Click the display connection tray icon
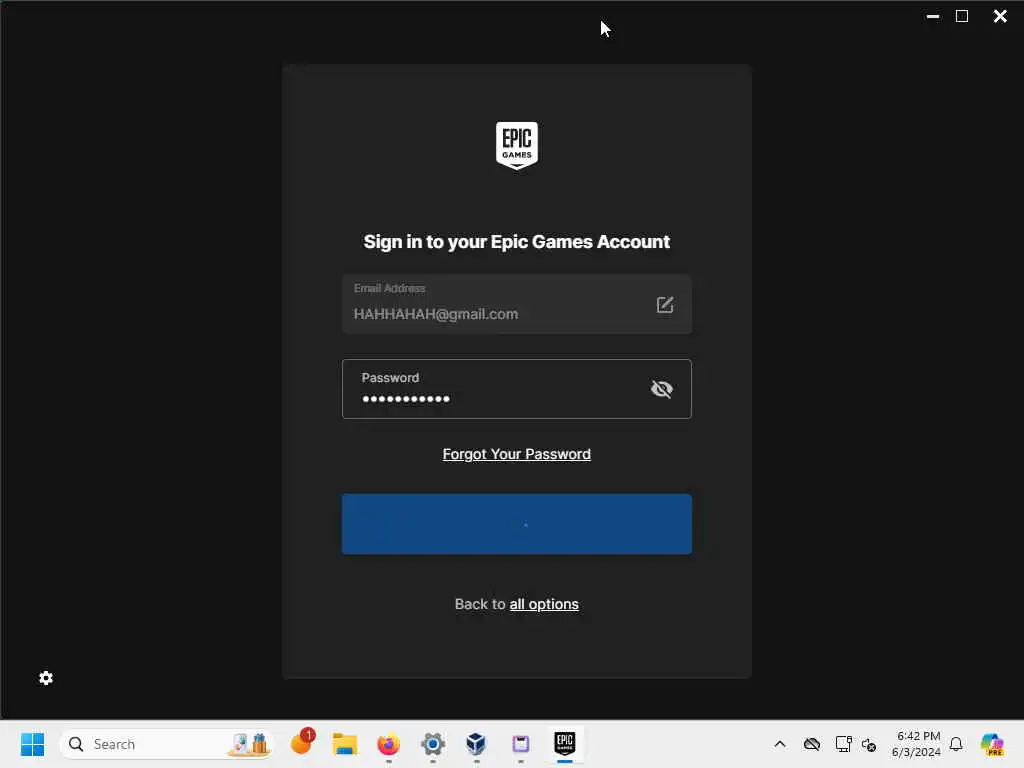This screenshot has height=768, width=1024. (843, 744)
